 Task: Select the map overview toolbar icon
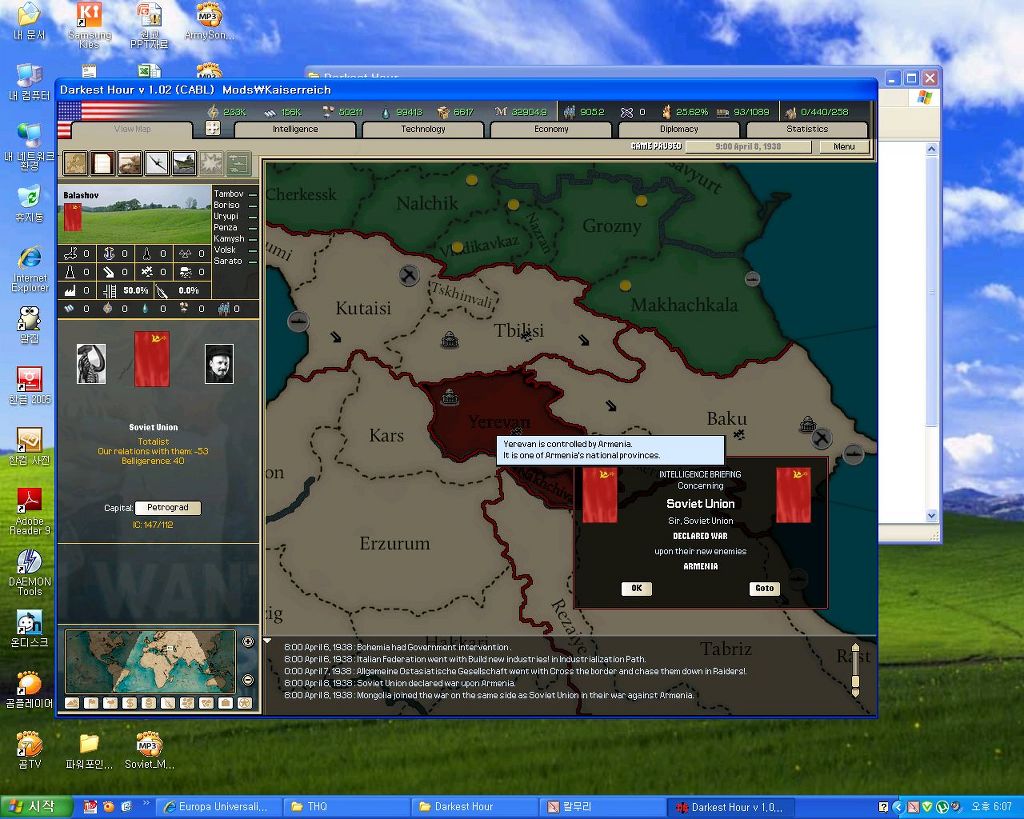click(75, 163)
